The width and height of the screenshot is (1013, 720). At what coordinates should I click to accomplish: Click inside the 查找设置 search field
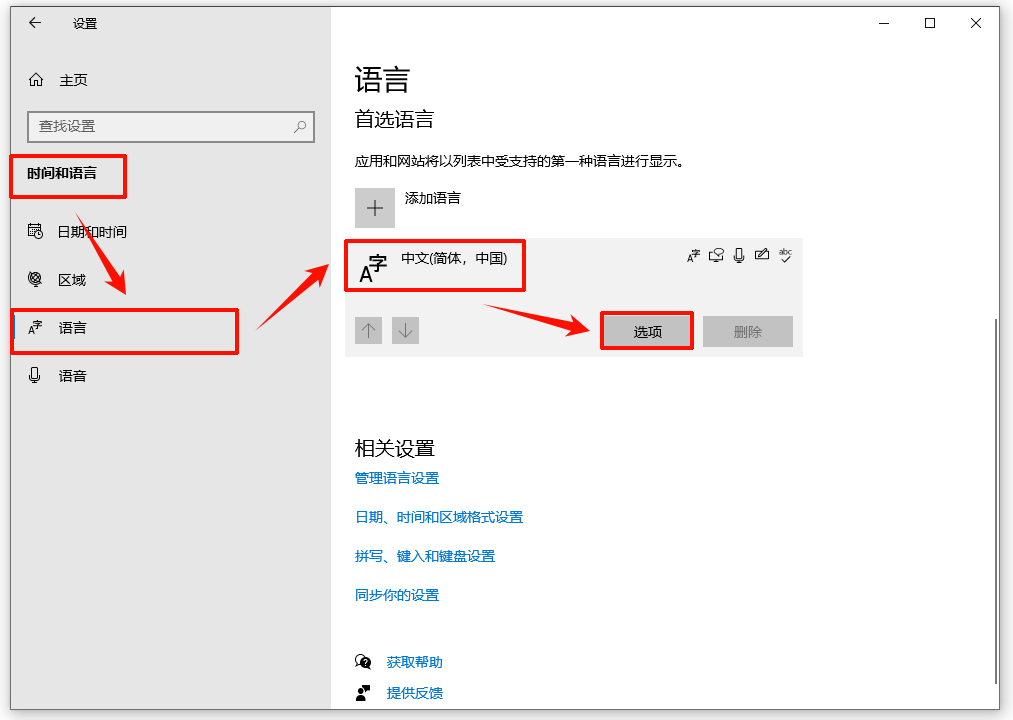coord(170,127)
